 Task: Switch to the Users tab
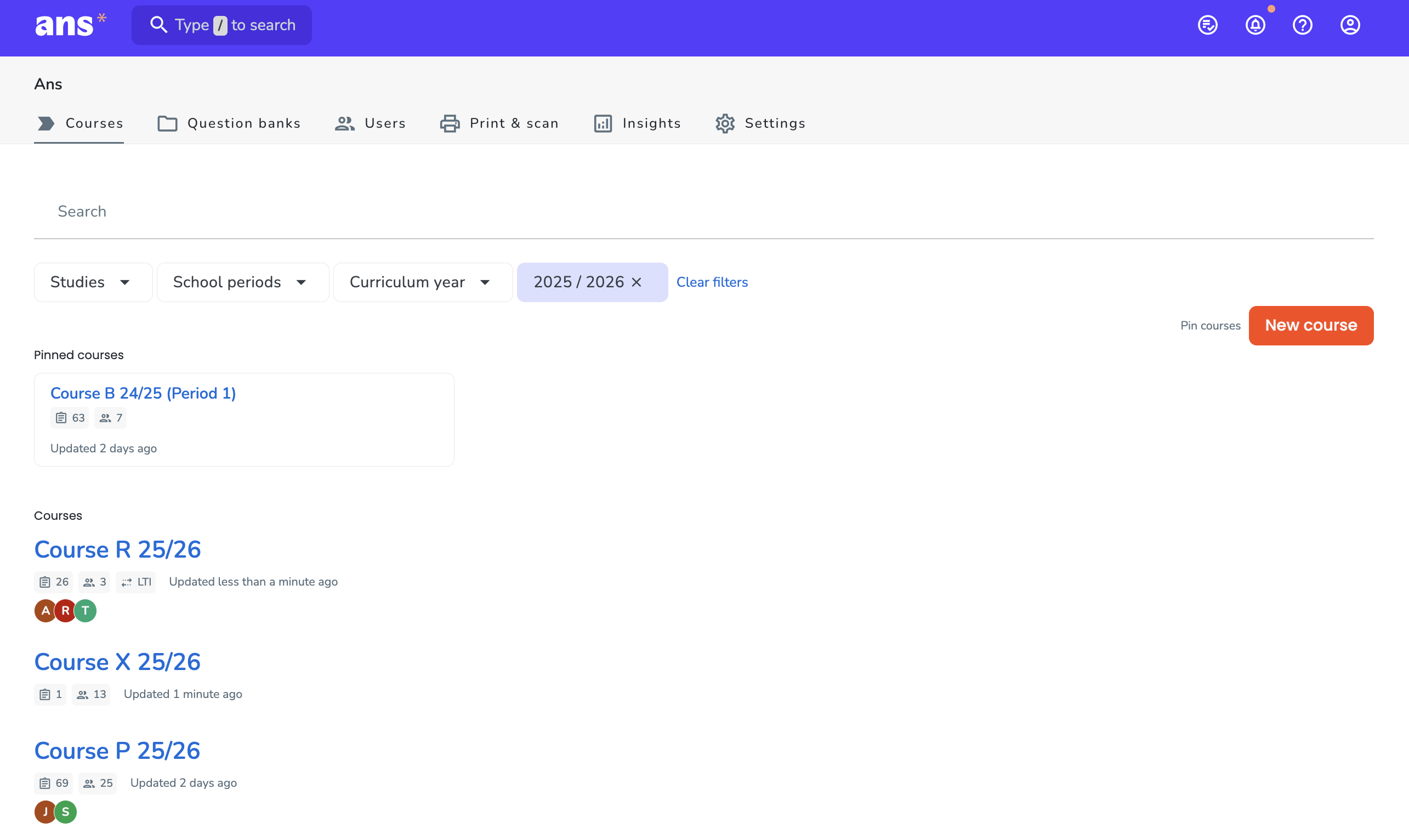[370, 123]
